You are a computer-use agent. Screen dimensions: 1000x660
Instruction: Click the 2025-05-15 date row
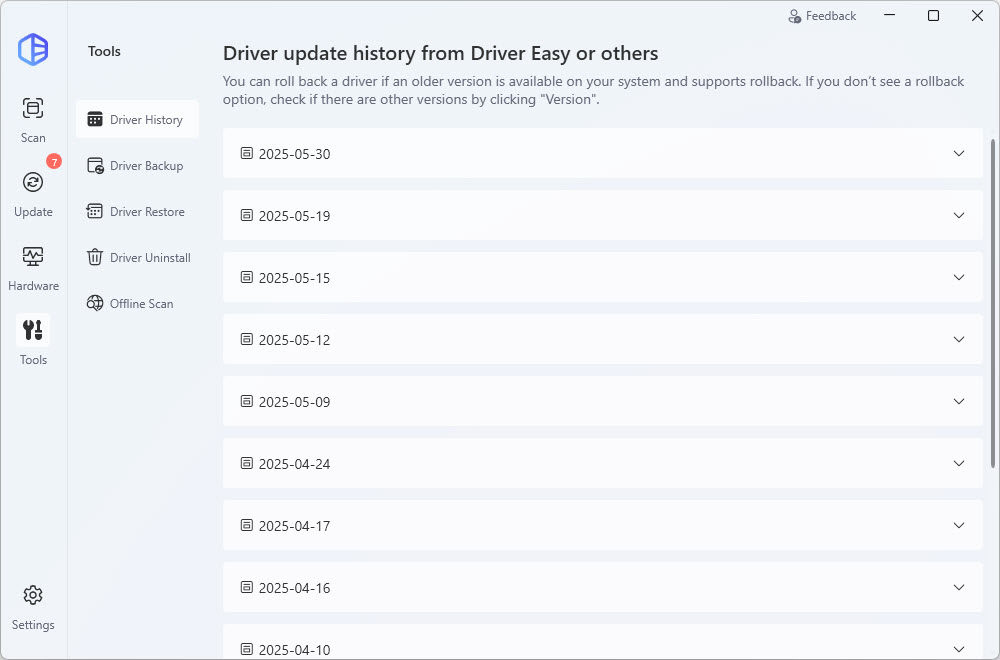point(600,278)
